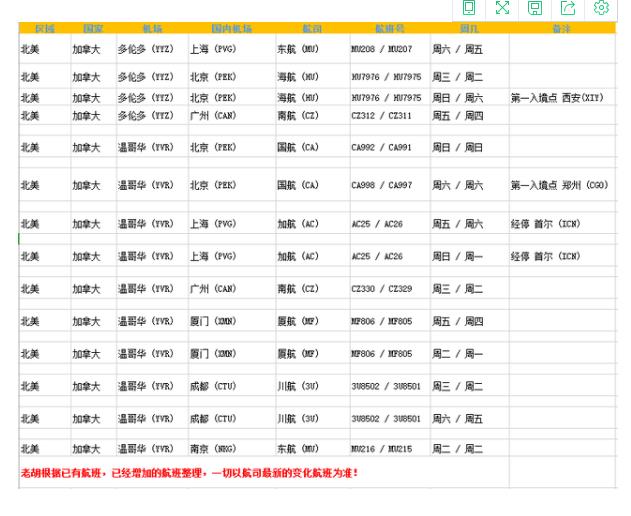Switch to mobile device view icon
Image resolution: width=631 pixels, height=516 pixels.
[468, 7]
